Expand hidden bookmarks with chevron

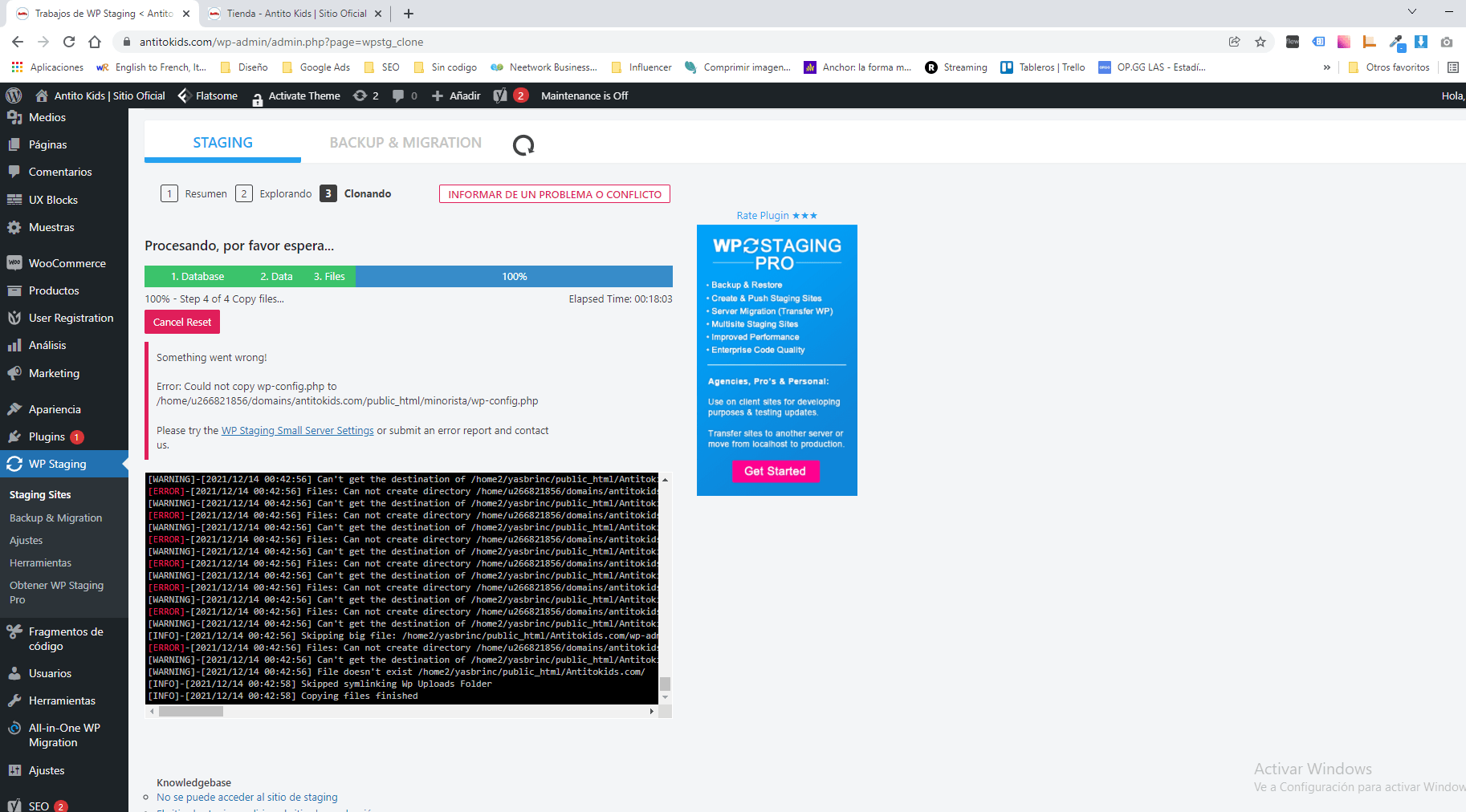coord(1327,67)
